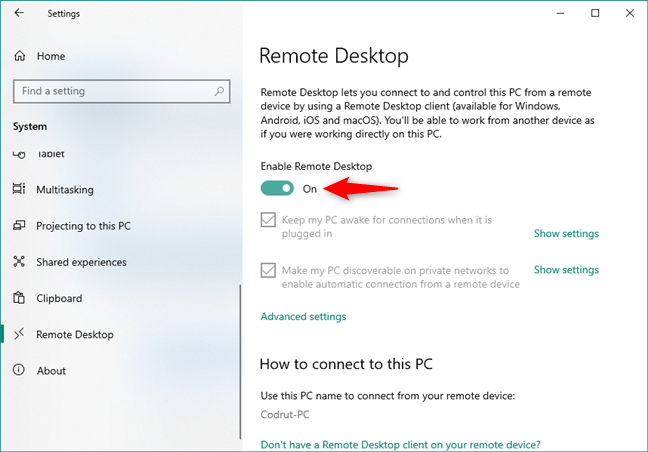The height and width of the screenshot is (452, 648).
Task: Uncheck Make my PC discoverable checkbox
Action: tap(268, 270)
